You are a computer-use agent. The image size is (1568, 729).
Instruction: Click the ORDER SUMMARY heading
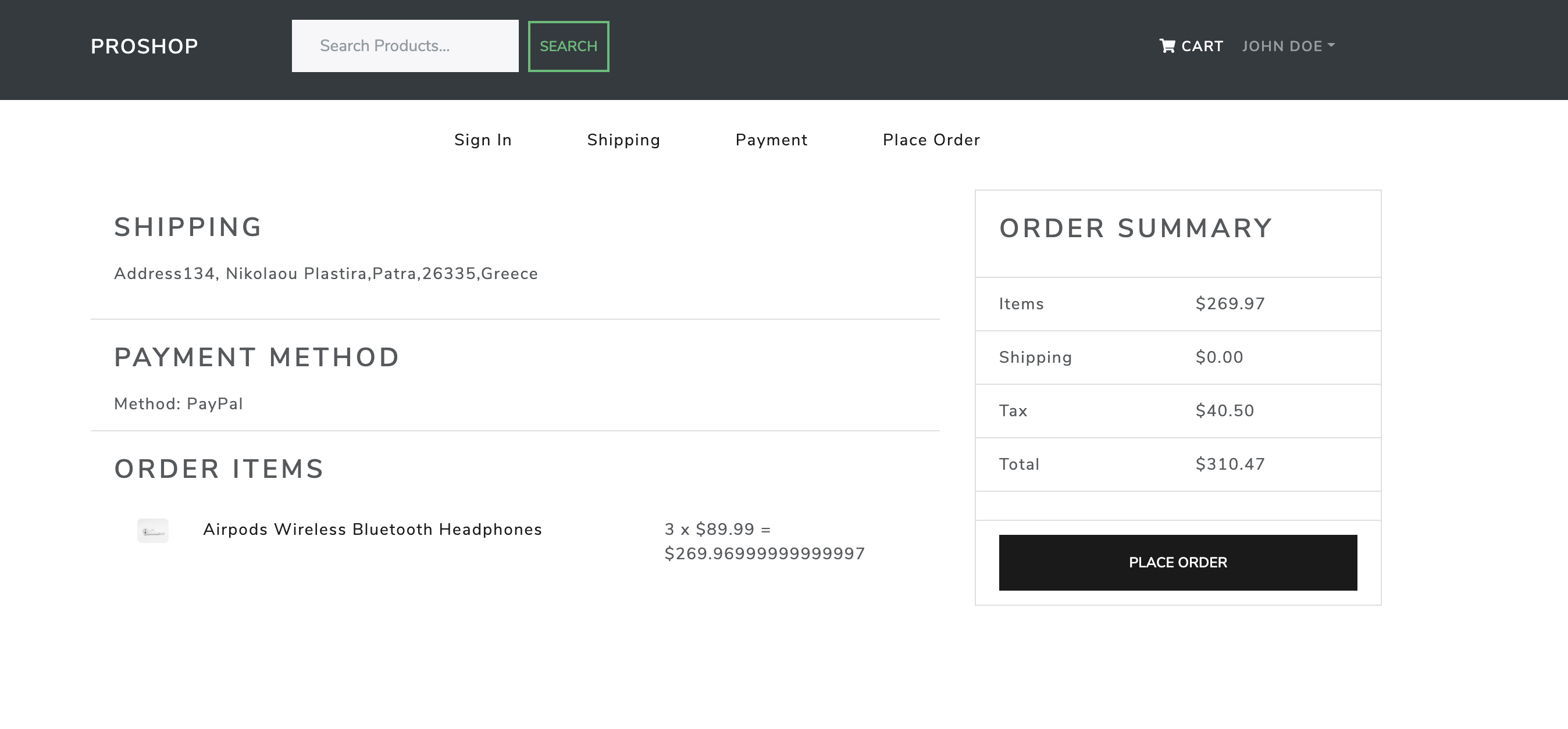1135,229
